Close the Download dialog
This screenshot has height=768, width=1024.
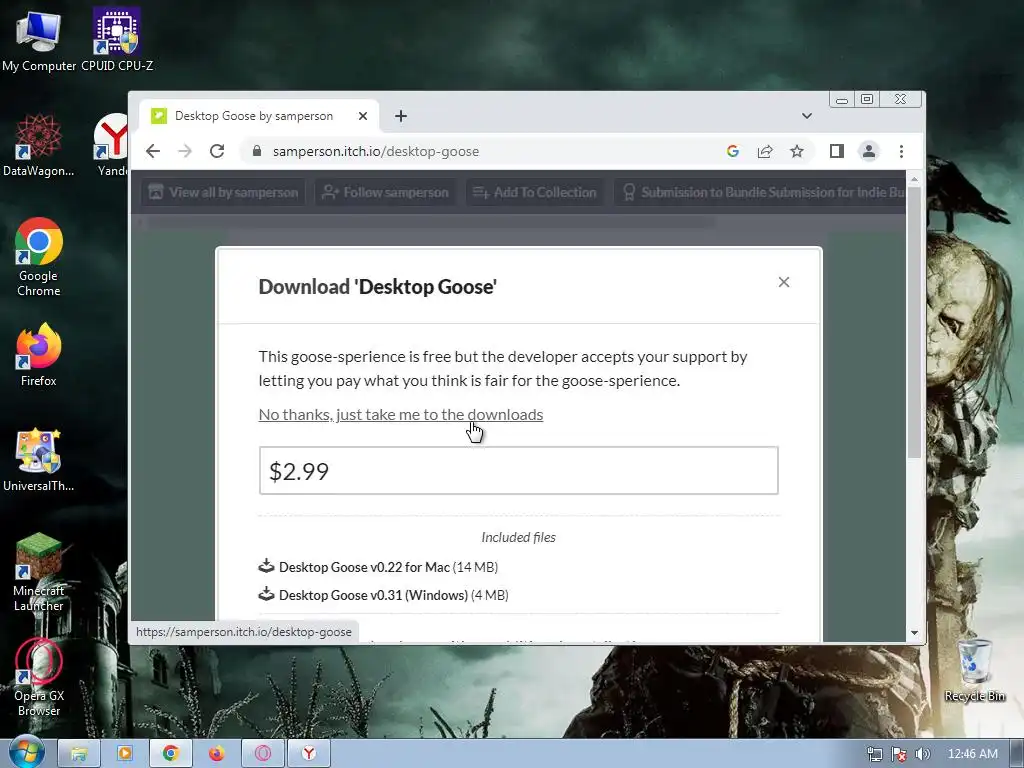(x=784, y=282)
